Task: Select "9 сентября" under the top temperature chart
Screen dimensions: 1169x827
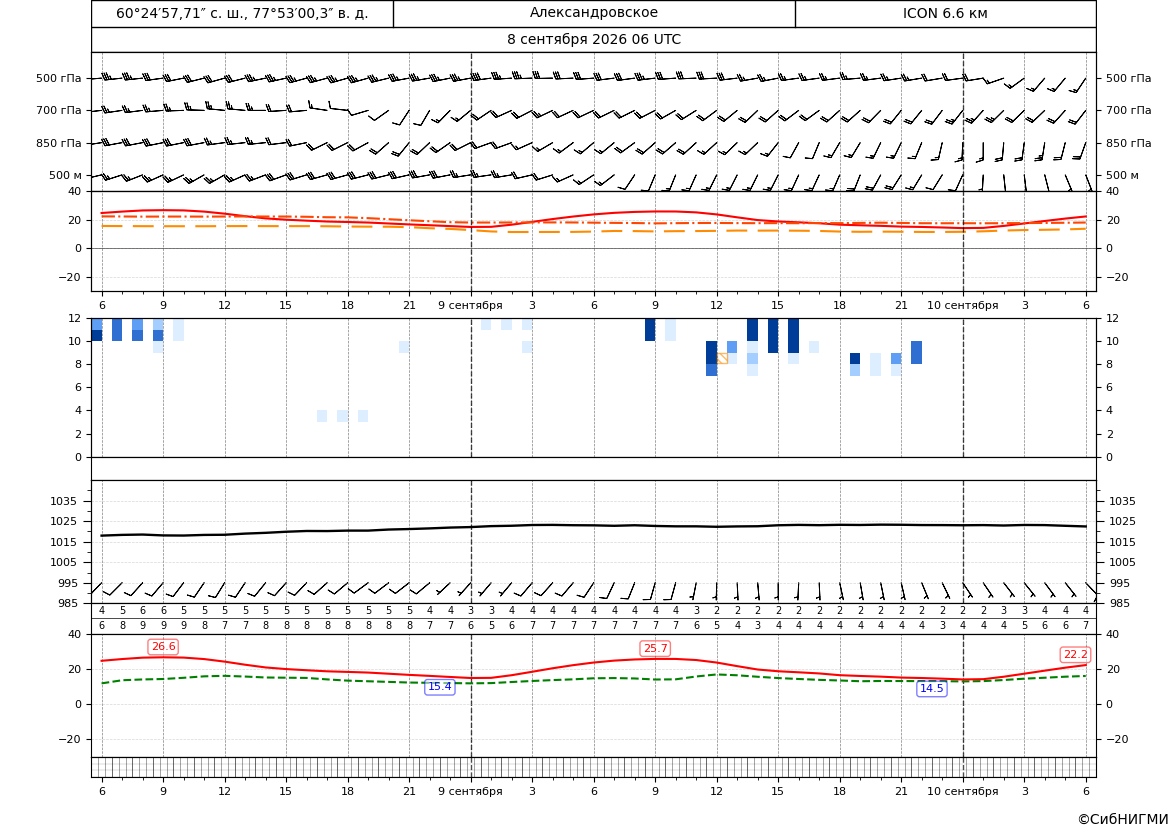Action: 470,305
